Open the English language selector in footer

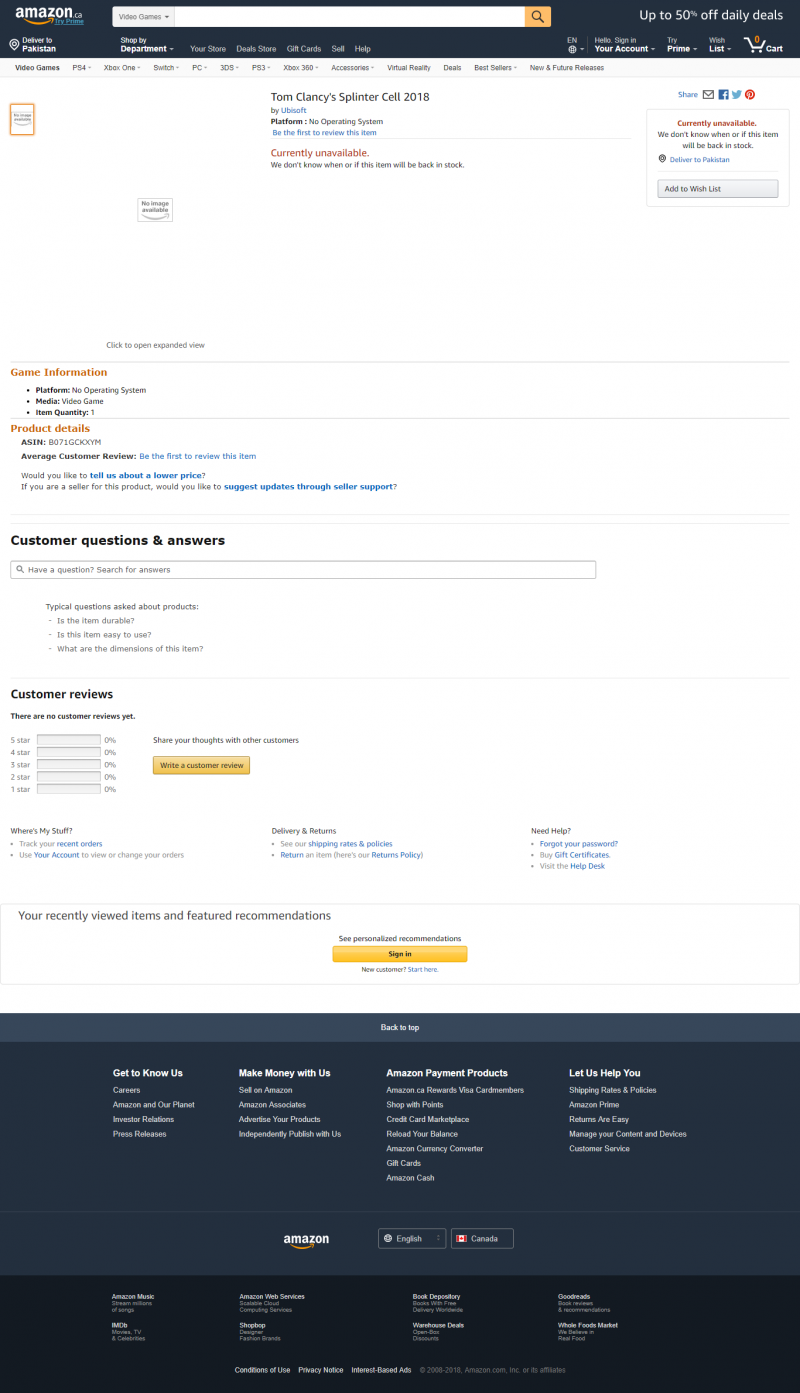click(411, 1239)
